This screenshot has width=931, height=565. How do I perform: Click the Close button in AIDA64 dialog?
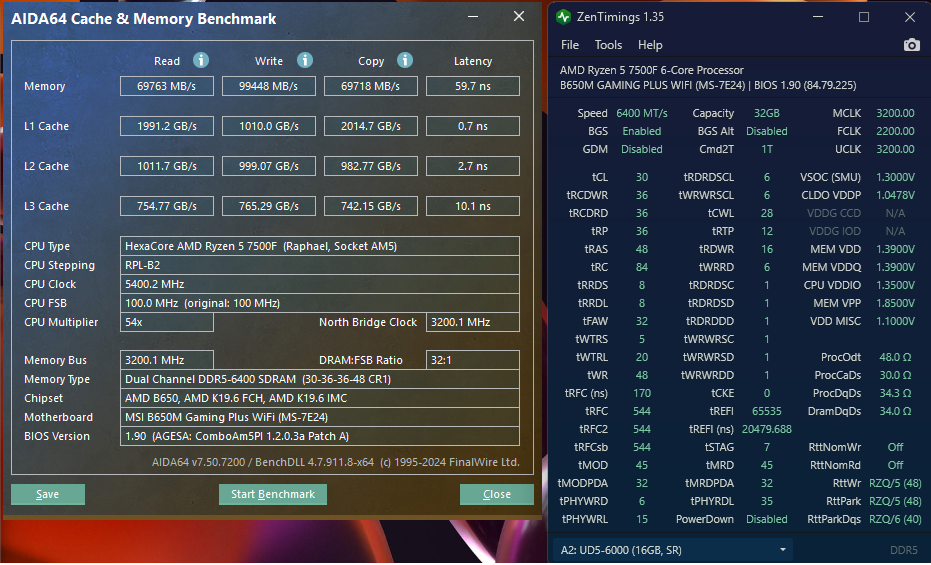496,494
